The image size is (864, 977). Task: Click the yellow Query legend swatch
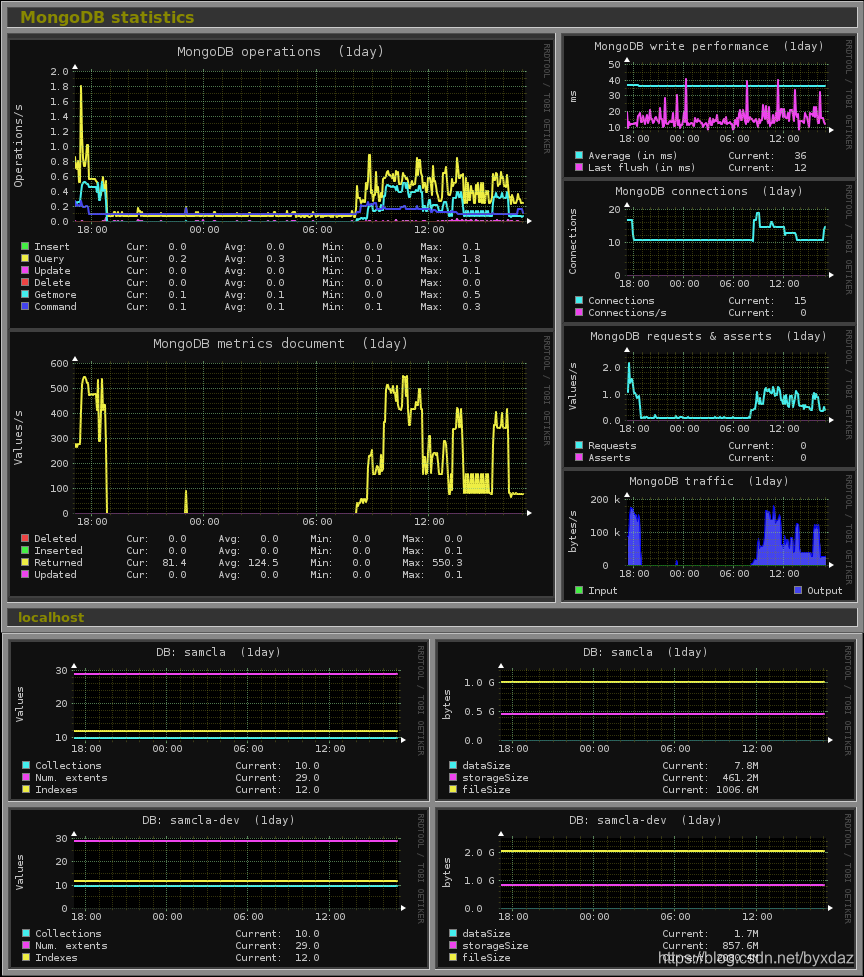pyautogui.click(x=25, y=259)
